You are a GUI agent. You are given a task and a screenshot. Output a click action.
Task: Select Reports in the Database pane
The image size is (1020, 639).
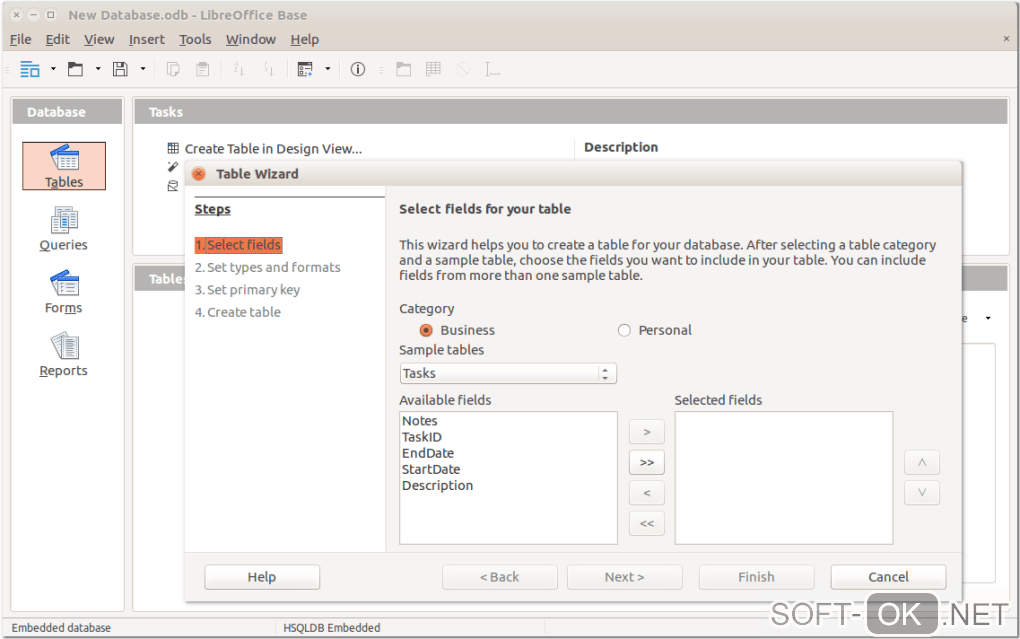tap(63, 355)
